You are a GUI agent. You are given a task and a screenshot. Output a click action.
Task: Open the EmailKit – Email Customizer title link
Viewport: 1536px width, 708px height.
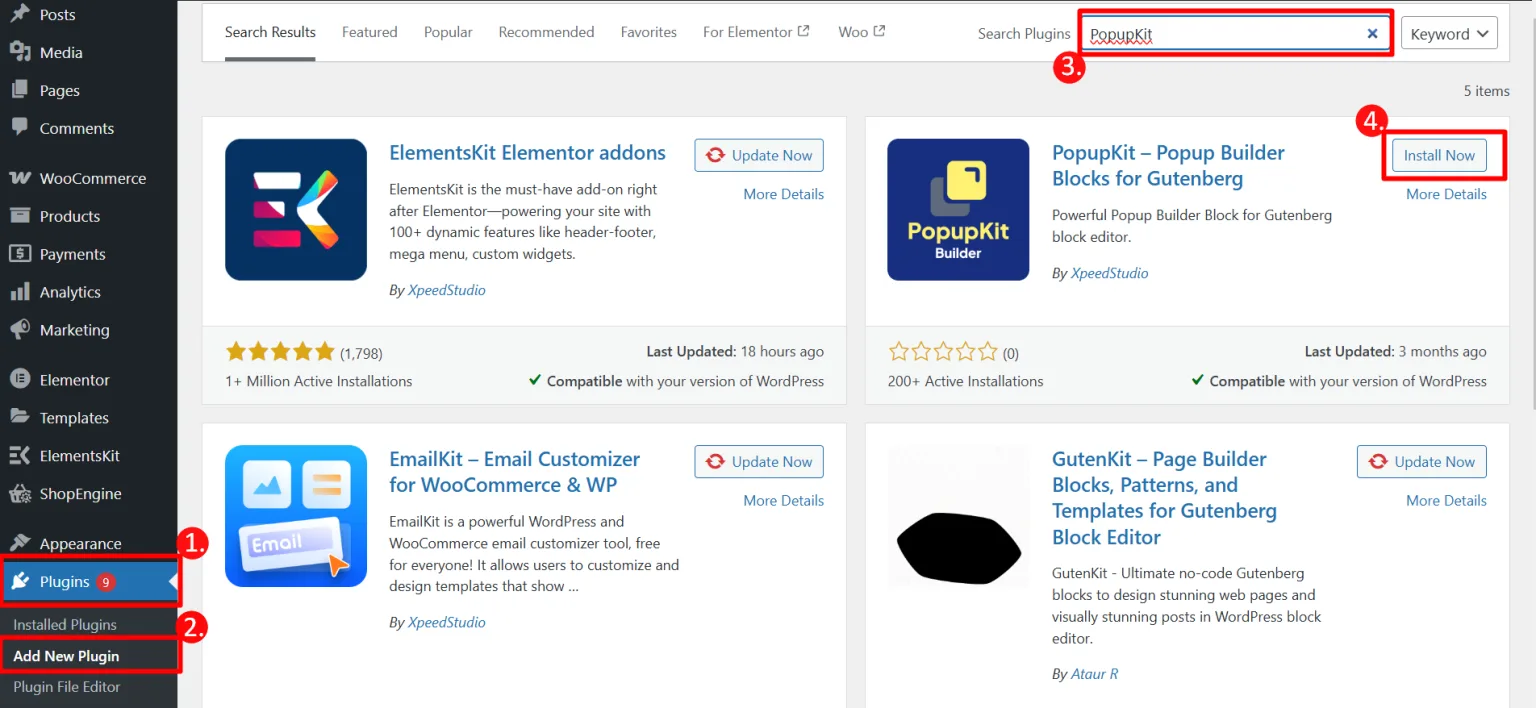[514, 472]
